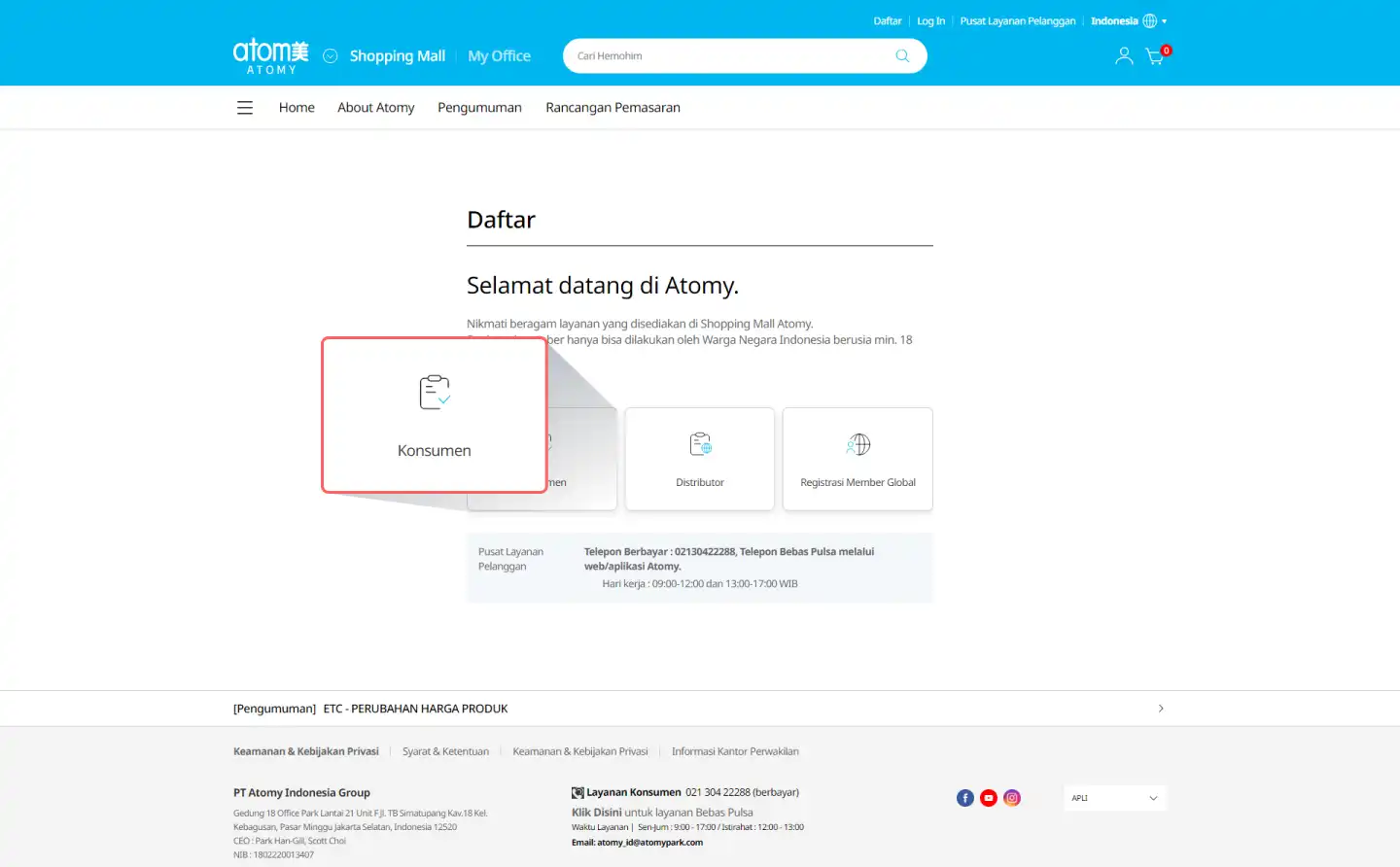Choose the Distributor registration option
Viewport: 1400px width, 867px height.
point(700,459)
